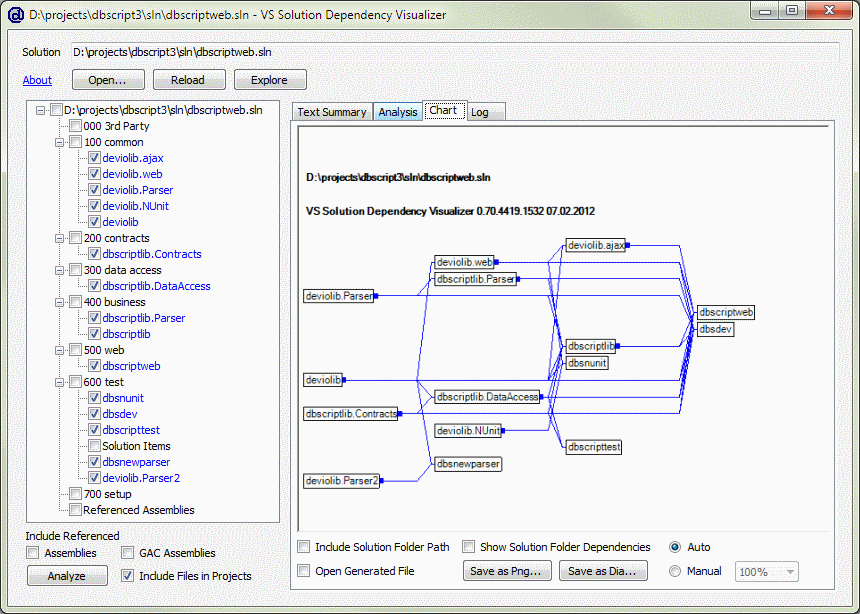Select the Manual radio button
The width and height of the screenshot is (860, 614).
[x=675, y=571]
